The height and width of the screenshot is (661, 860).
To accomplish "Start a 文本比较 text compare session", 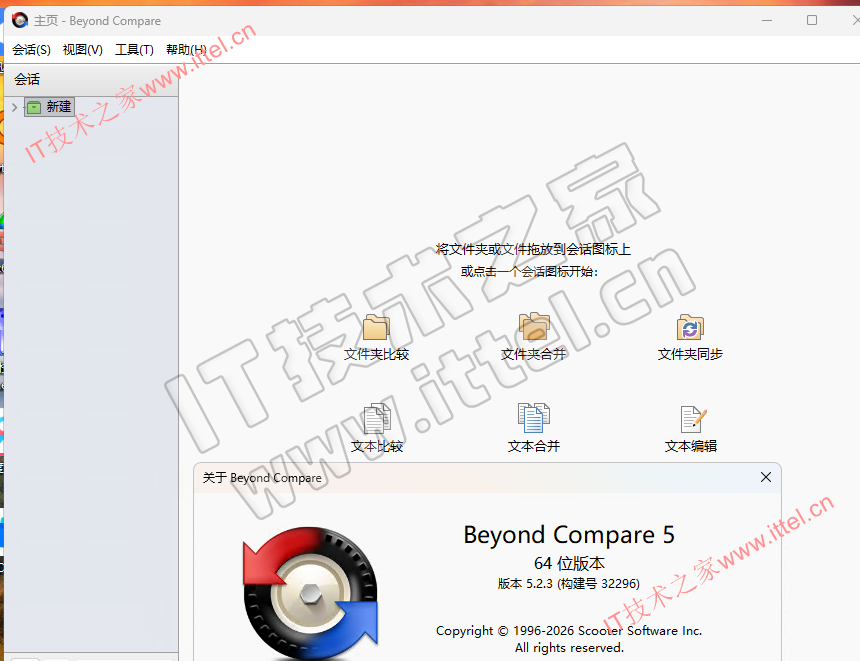I will [x=377, y=428].
